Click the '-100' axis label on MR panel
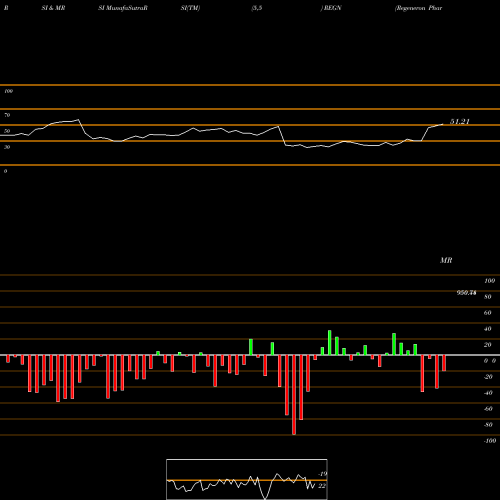This screenshot has height=500, width=500. click(x=490, y=441)
